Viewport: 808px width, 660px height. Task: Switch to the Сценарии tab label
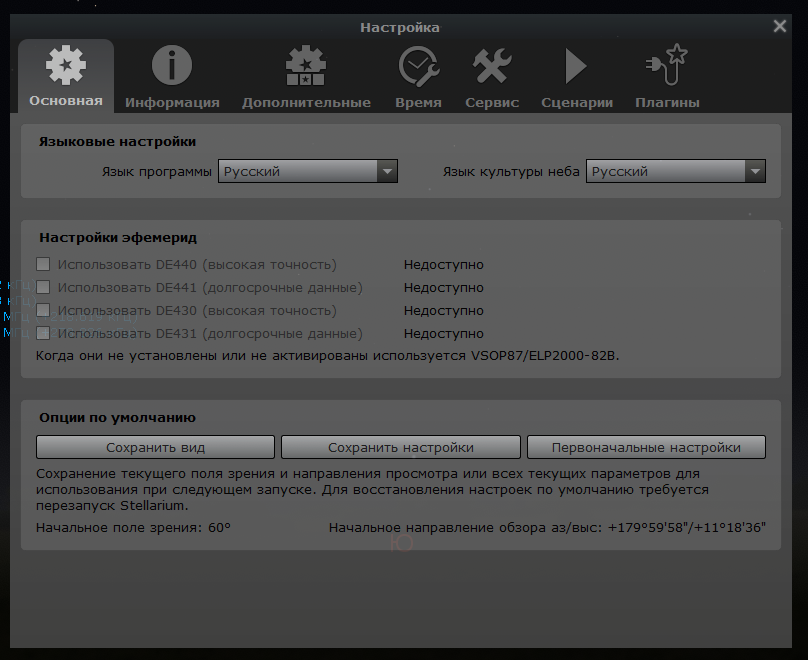(x=577, y=103)
